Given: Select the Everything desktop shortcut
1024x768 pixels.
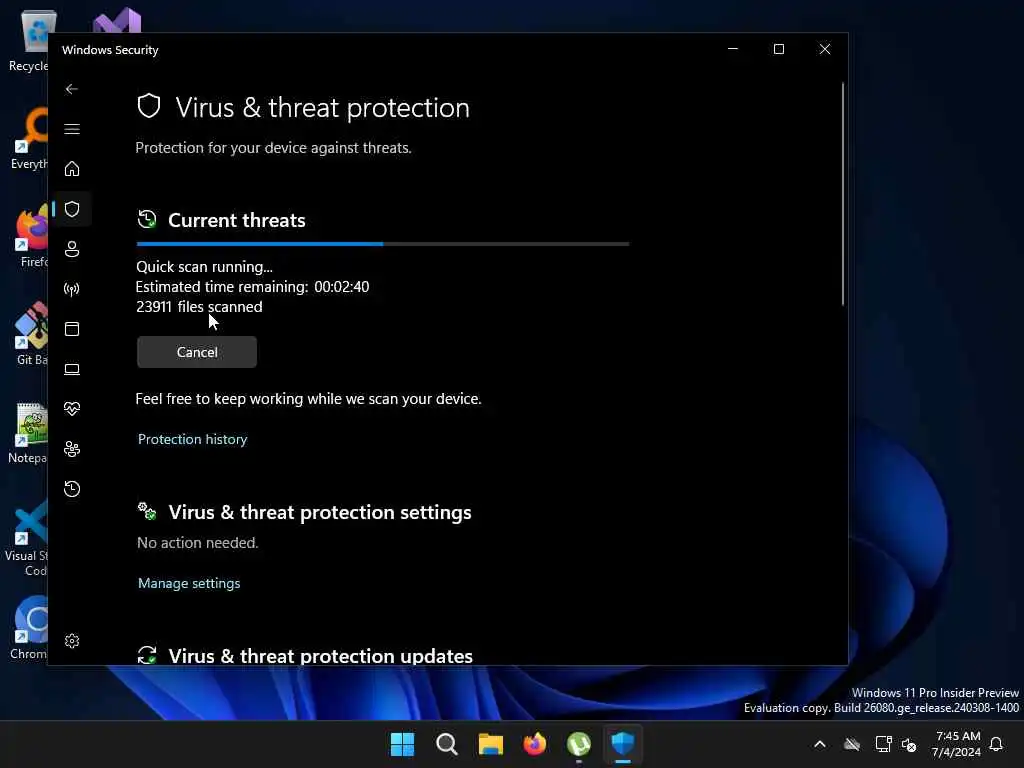Looking at the screenshot, I should (x=30, y=139).
